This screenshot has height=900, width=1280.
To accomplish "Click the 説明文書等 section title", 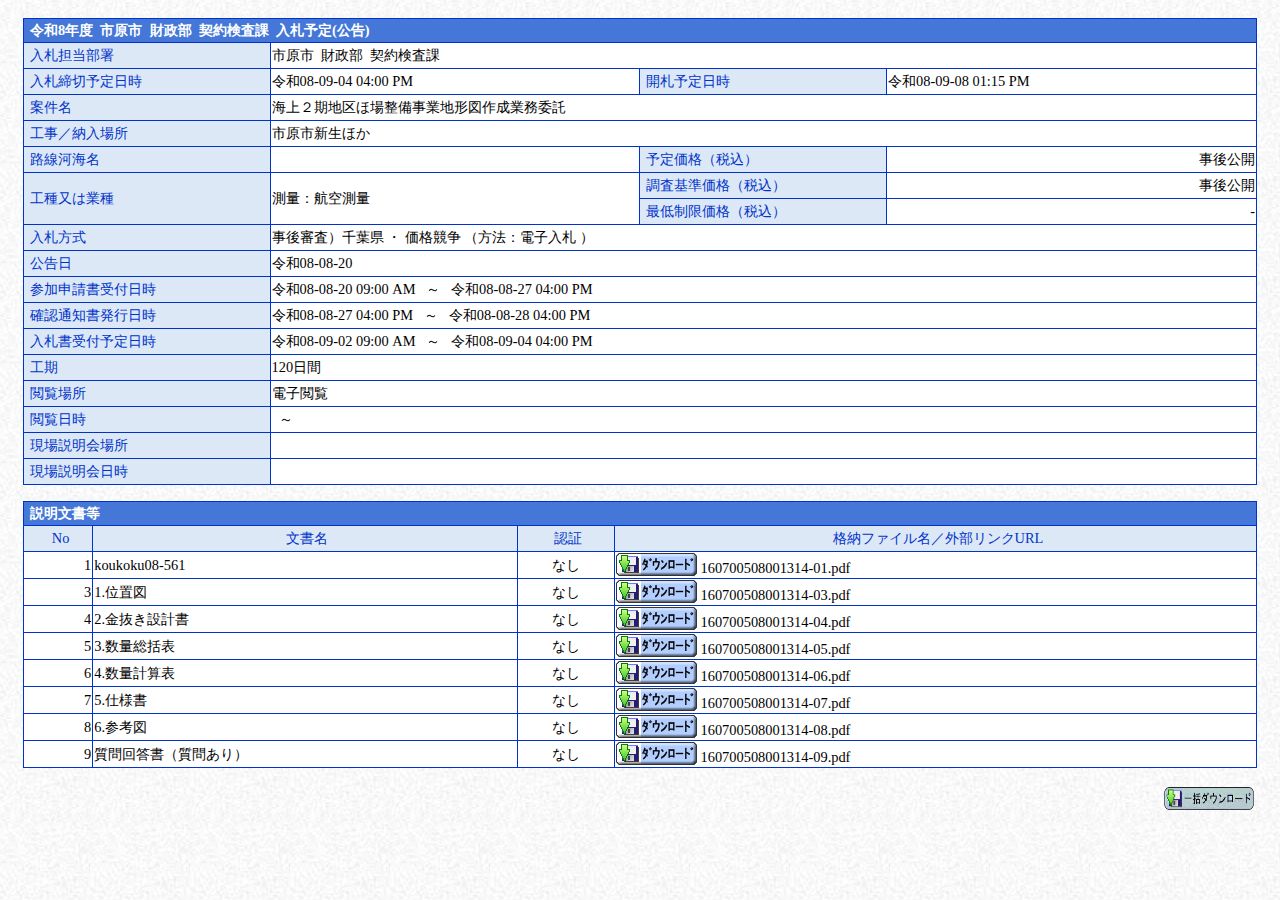I will 65,513.
